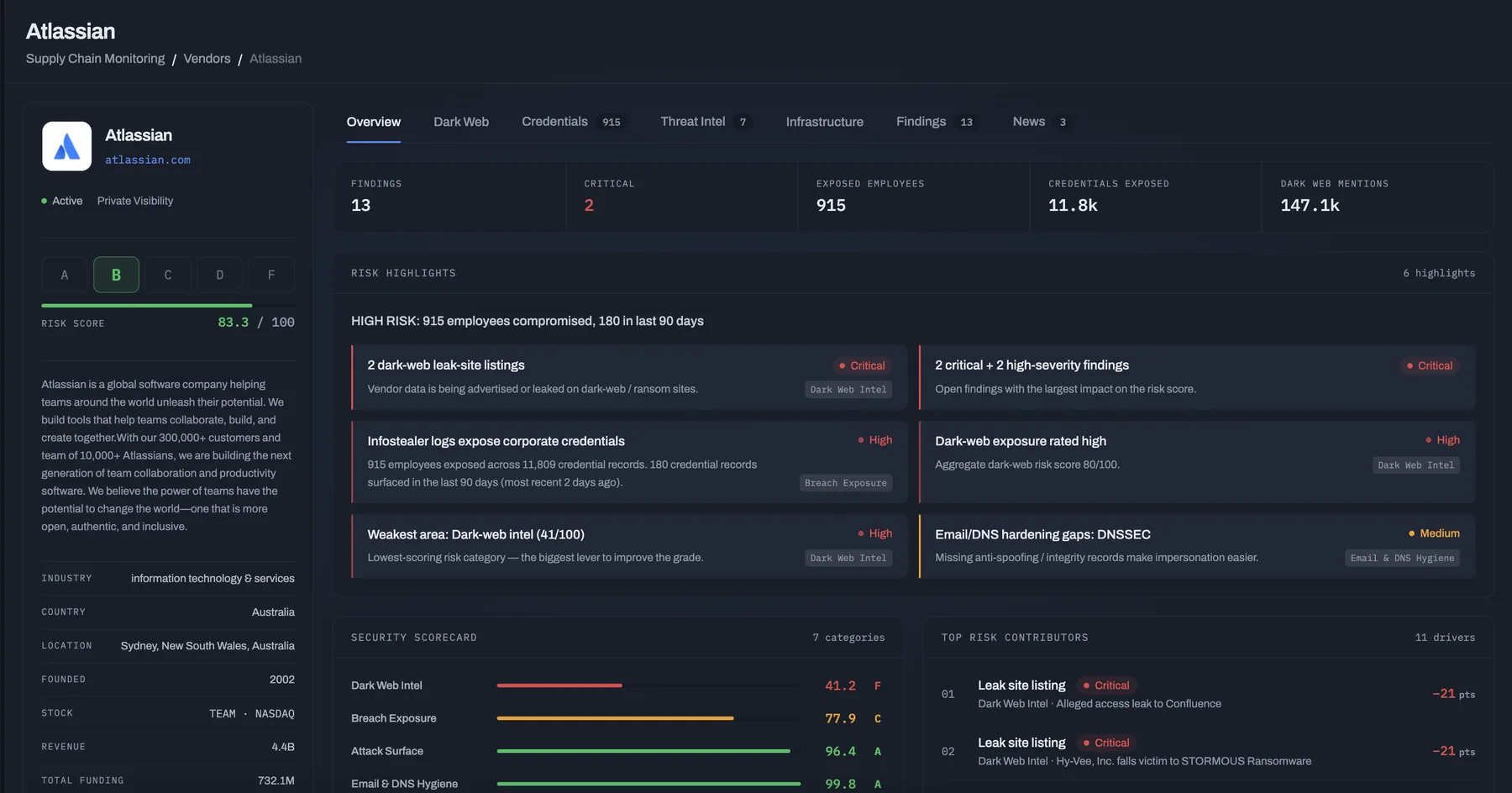Click the Dark Web Intel scorecard bar

pyautogui.click(x=648, y=685)
